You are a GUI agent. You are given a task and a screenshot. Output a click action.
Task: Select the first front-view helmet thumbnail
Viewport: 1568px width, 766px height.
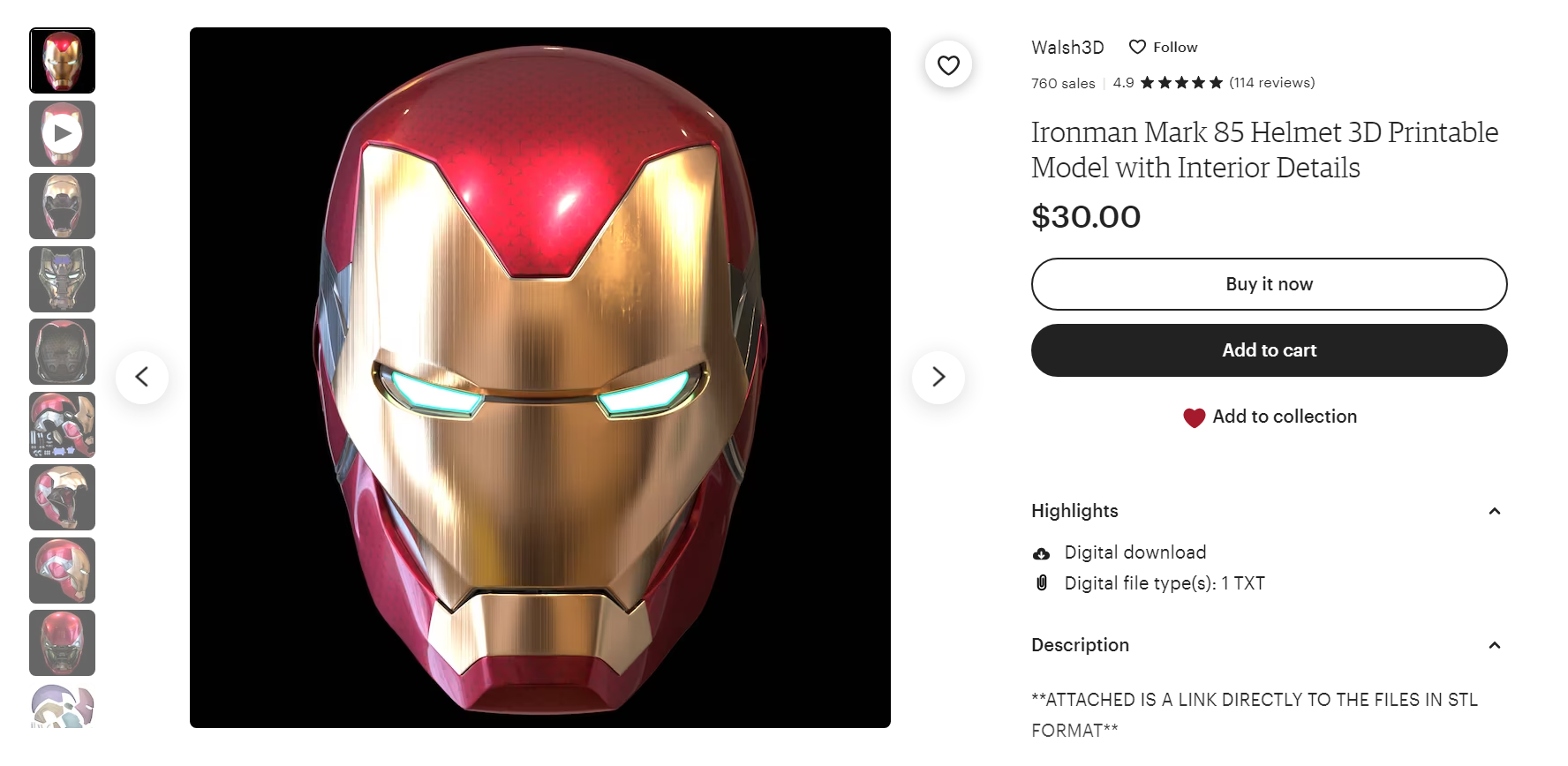(x=62, y=61)
